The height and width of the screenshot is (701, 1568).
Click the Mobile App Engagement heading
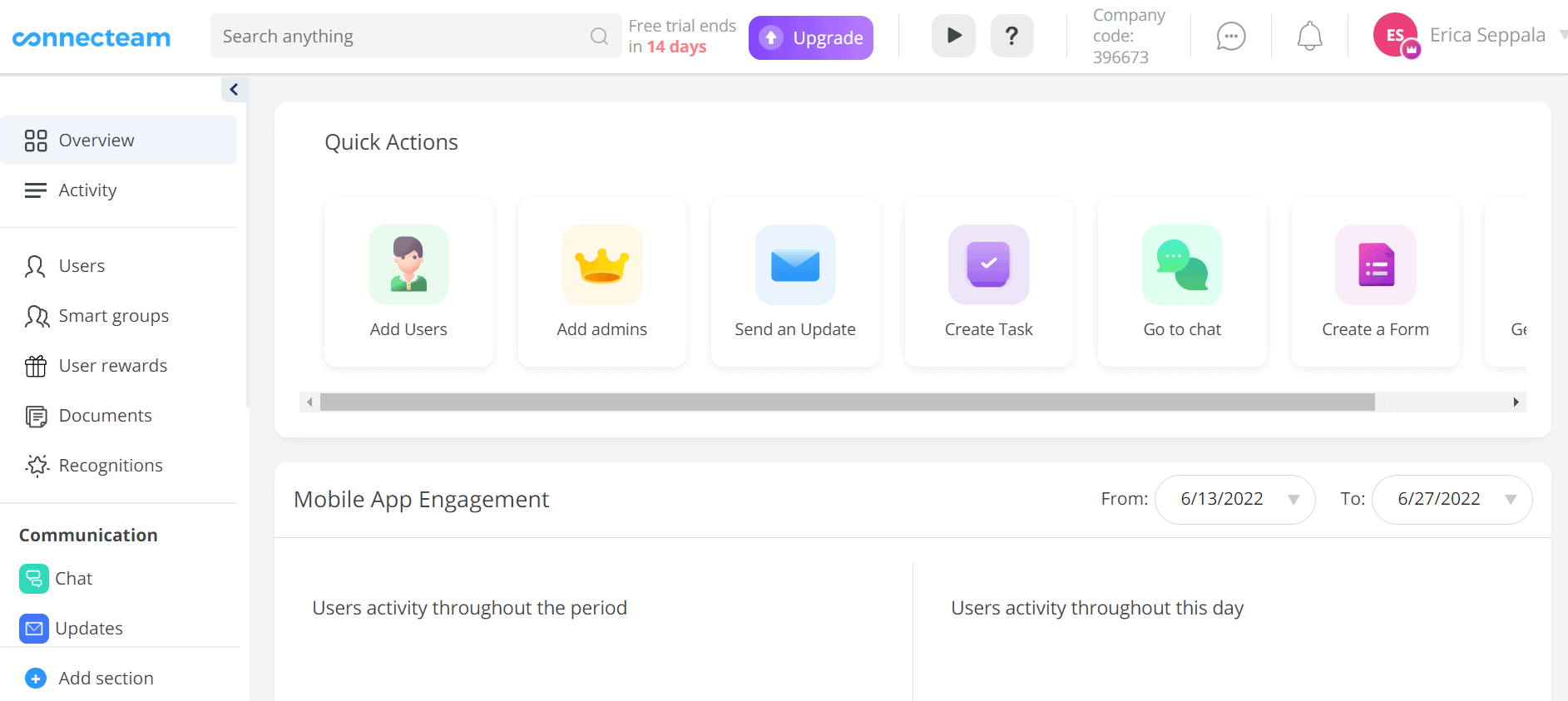tap(421, 499)
